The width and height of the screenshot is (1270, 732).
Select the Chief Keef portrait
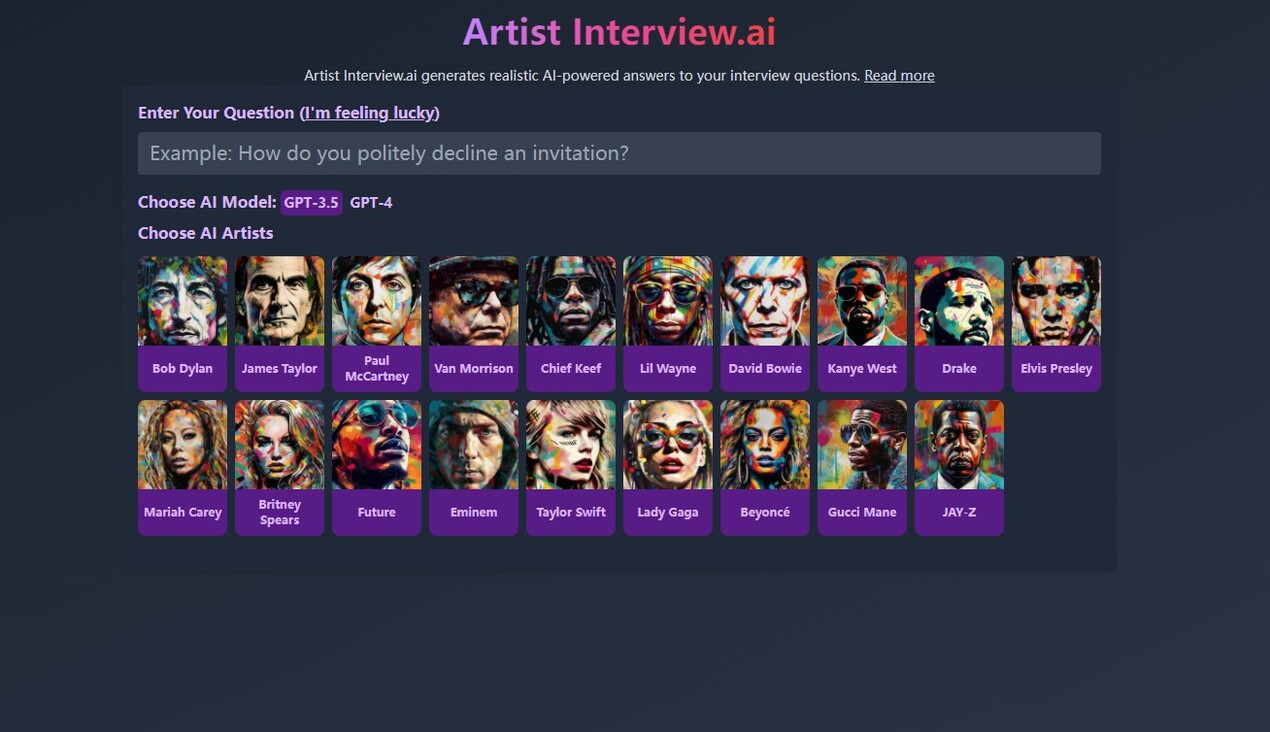570,300
